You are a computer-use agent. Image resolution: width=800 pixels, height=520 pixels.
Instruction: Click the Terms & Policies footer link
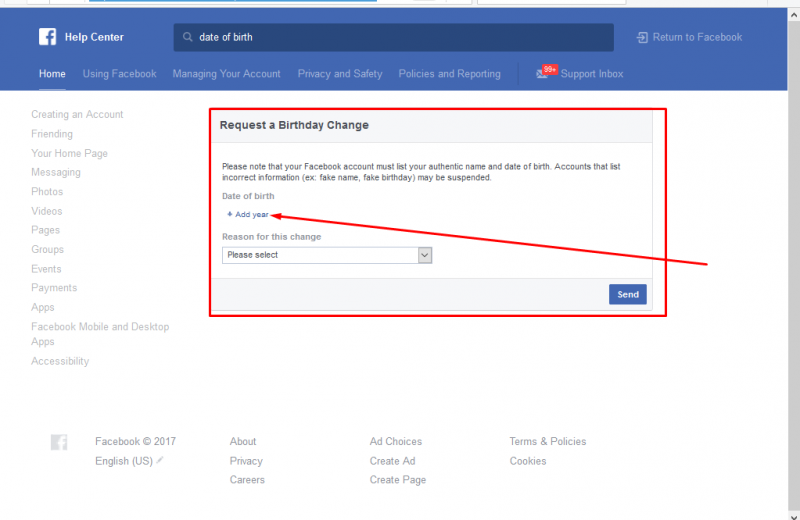coord(548,441)
